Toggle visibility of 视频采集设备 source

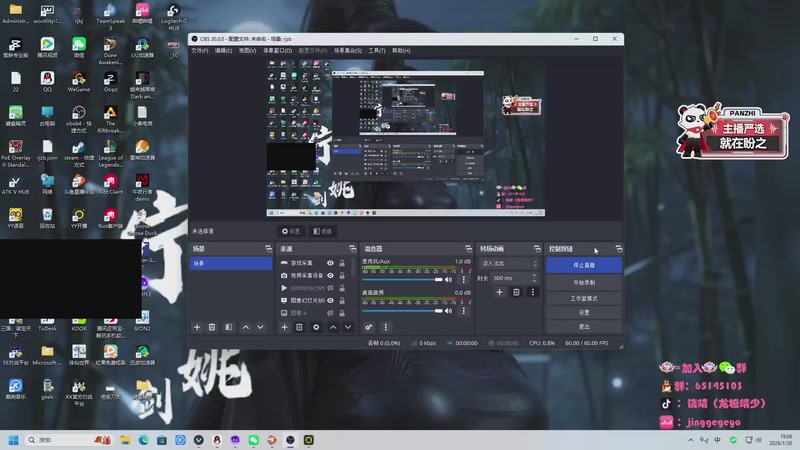point(330,276)
